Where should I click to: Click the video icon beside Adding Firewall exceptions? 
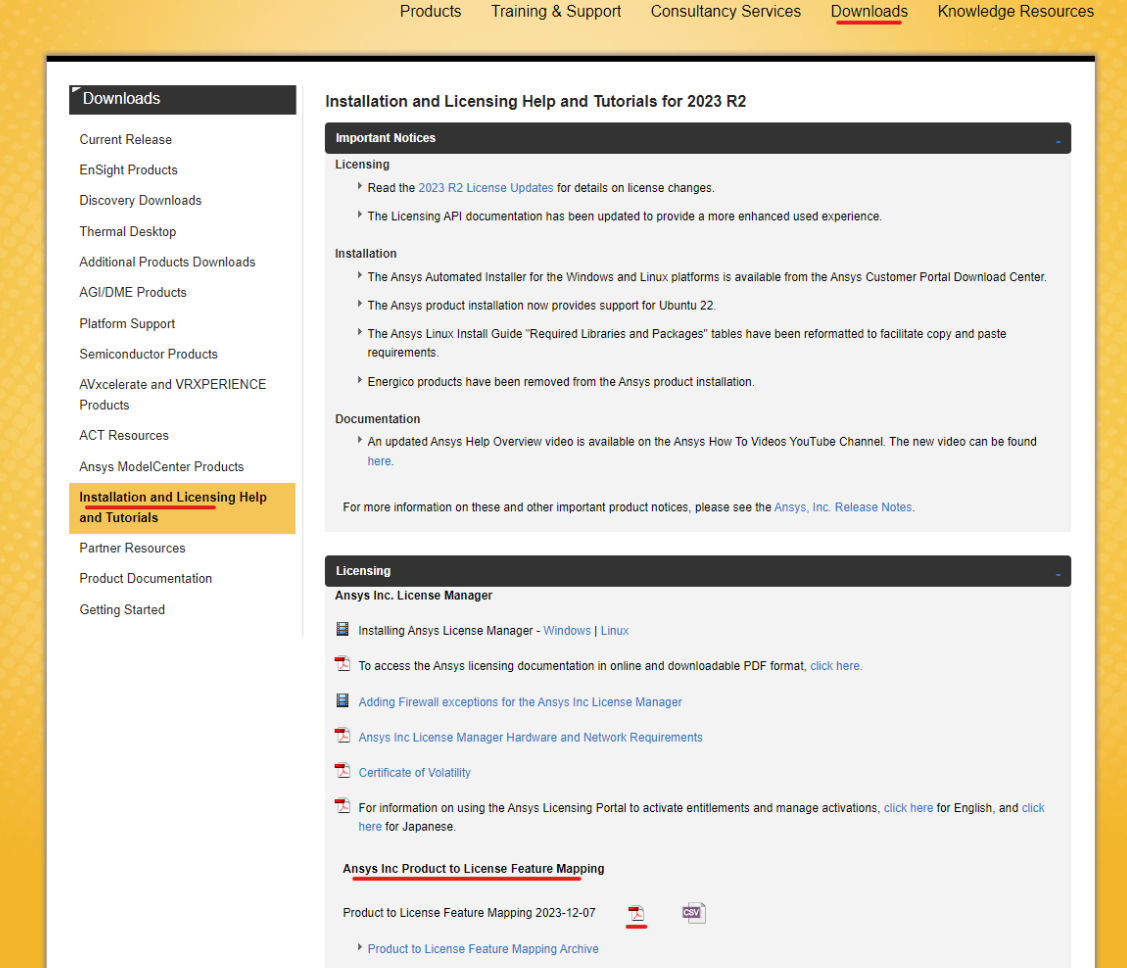click(343, 701)
